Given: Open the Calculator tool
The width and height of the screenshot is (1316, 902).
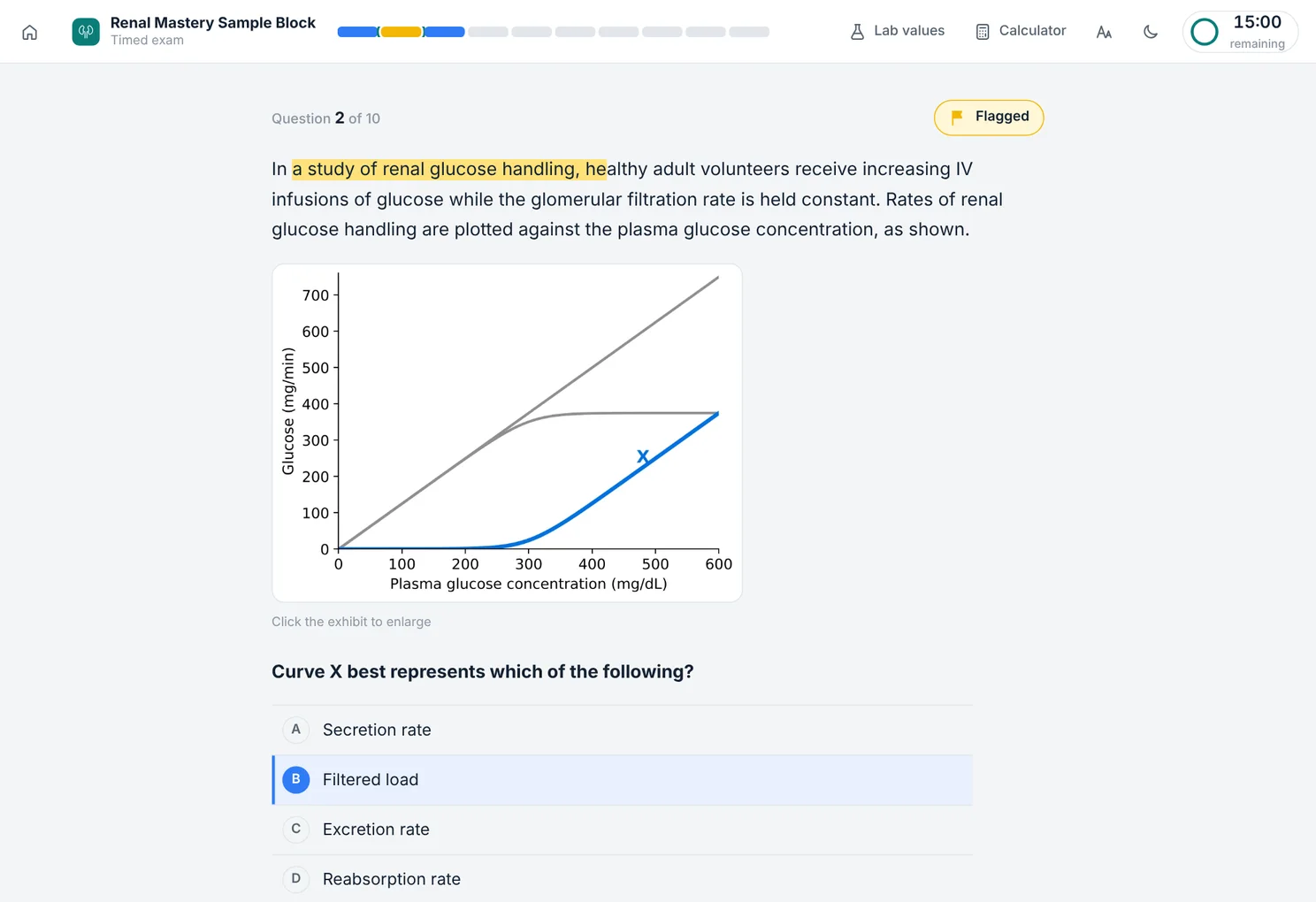Looking at the screenshot, I should [1021, 31].
